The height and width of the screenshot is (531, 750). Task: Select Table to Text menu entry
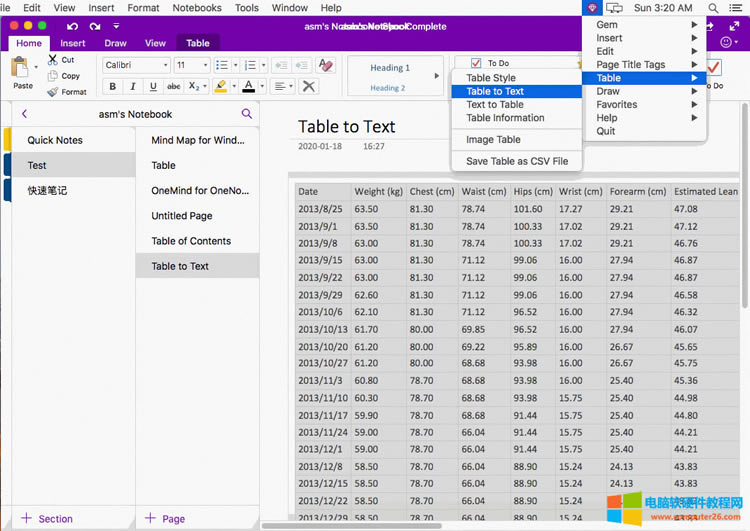click(495, 91)
